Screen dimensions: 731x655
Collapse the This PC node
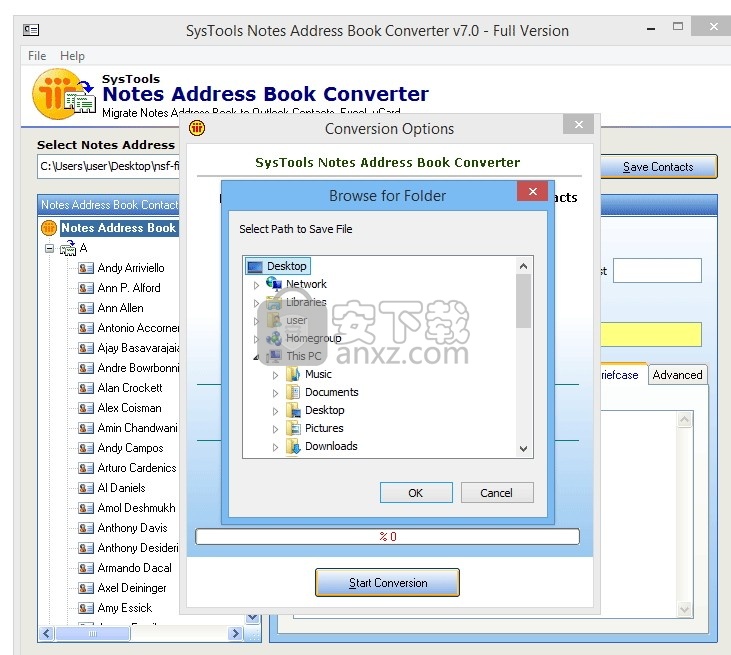pos(256,357)
